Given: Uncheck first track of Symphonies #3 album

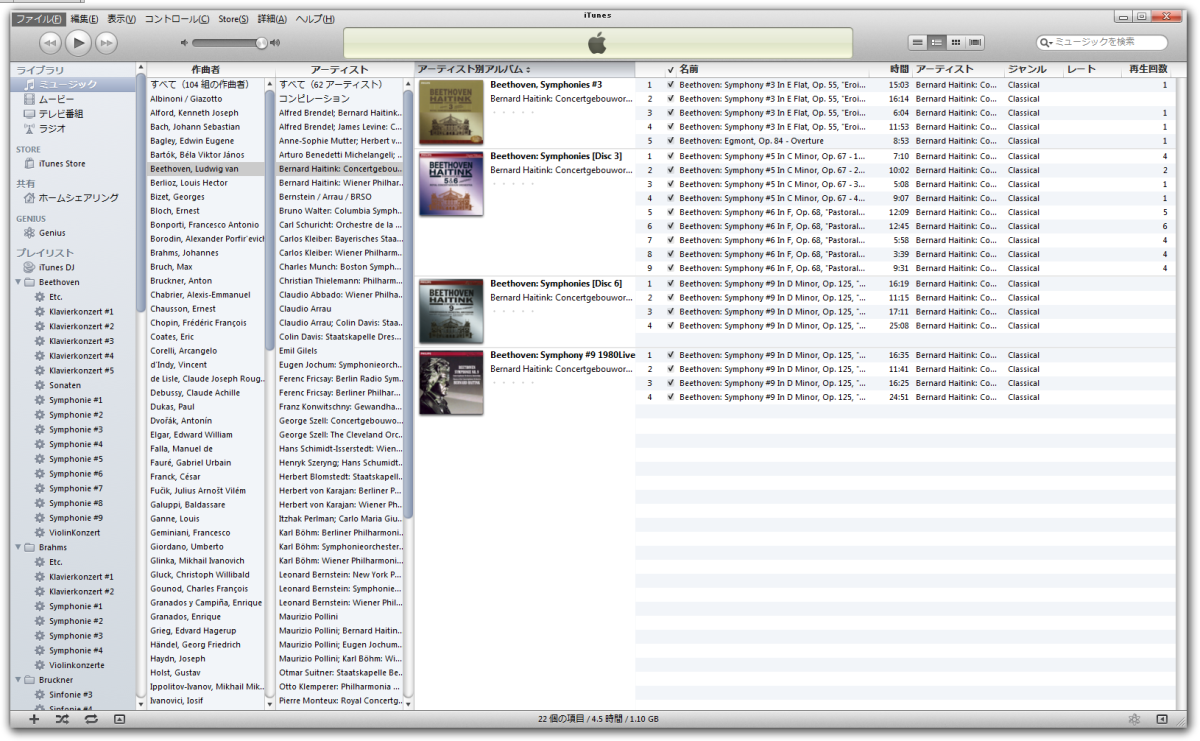Looking at the screenshot, I should coord(671,86).
